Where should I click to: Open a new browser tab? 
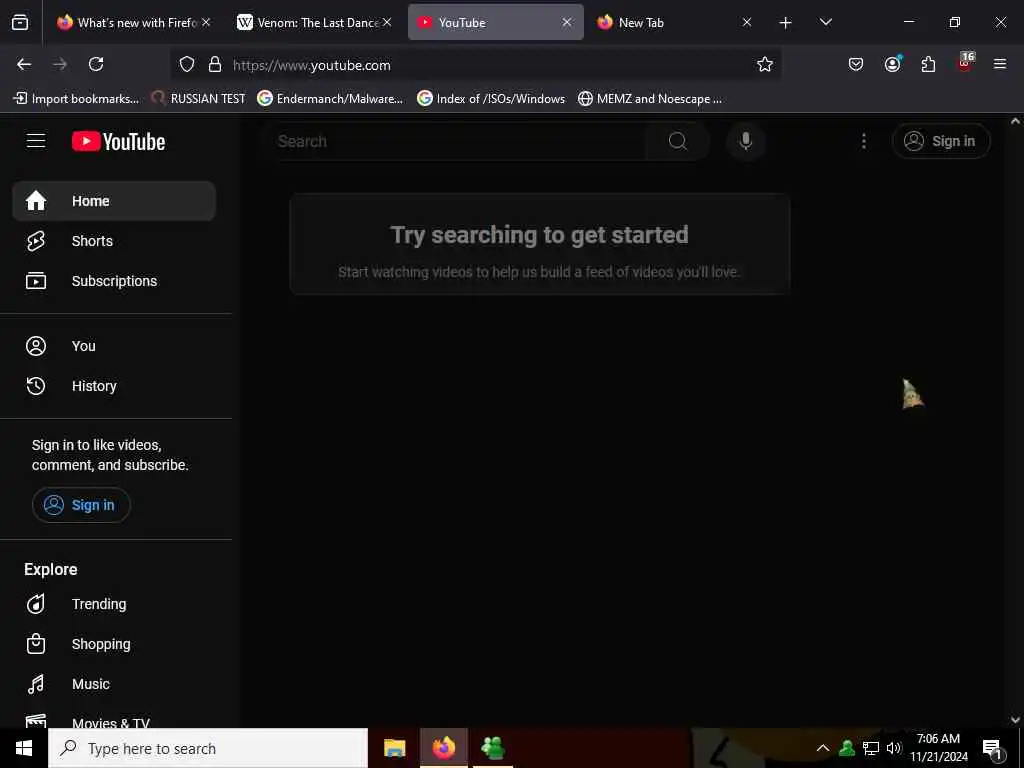[786, 23]
